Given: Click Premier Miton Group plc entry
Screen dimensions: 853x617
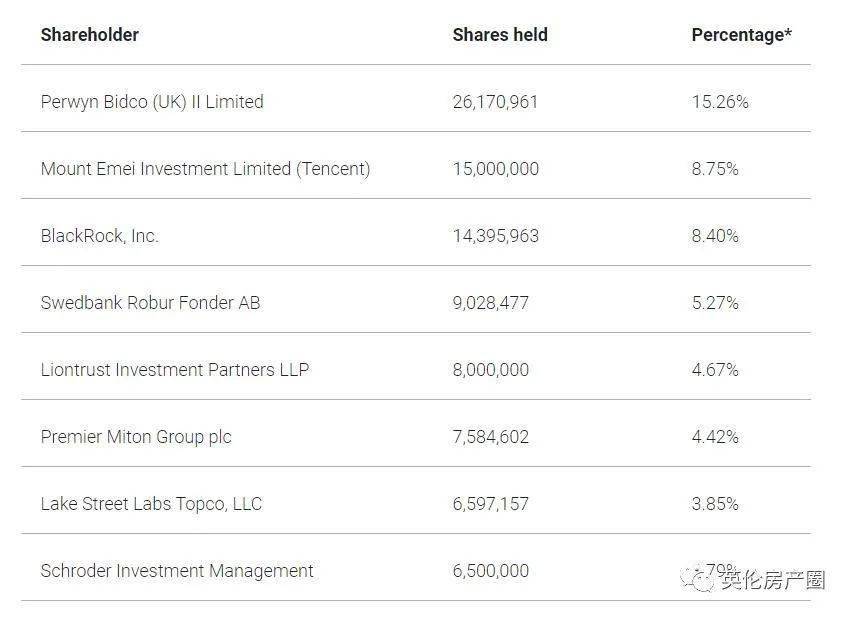Looking at the screenshot, I should coord(136,437).
